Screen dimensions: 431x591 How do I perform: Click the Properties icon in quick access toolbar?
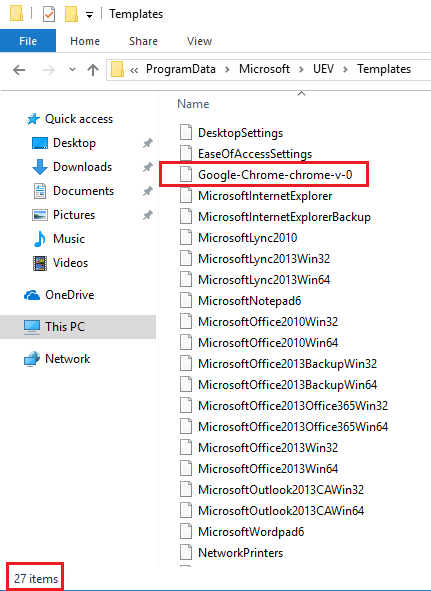click(x=49, y=15)
